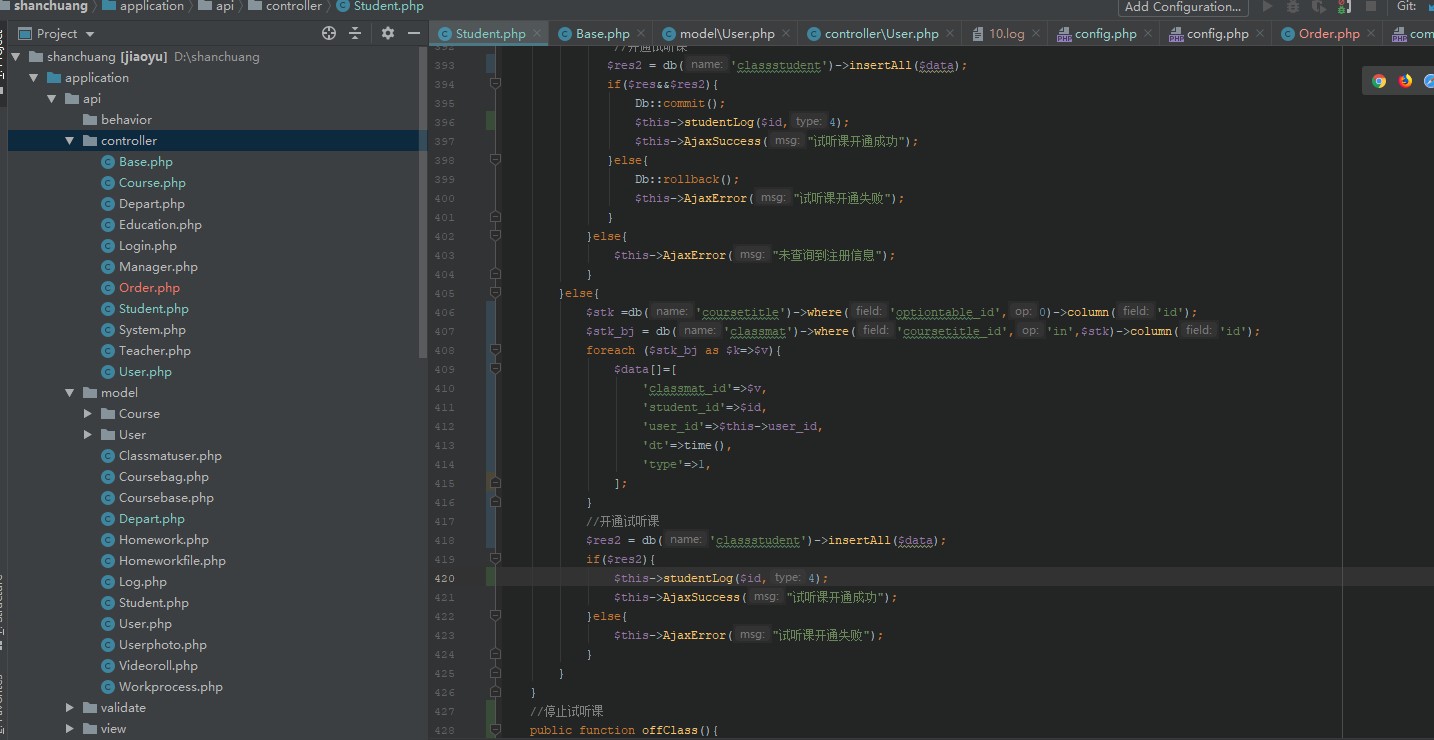The height and width of the screenshot is (740, 1434).
Task: Close the Student.php editor tab
Action: click(538, 33)
